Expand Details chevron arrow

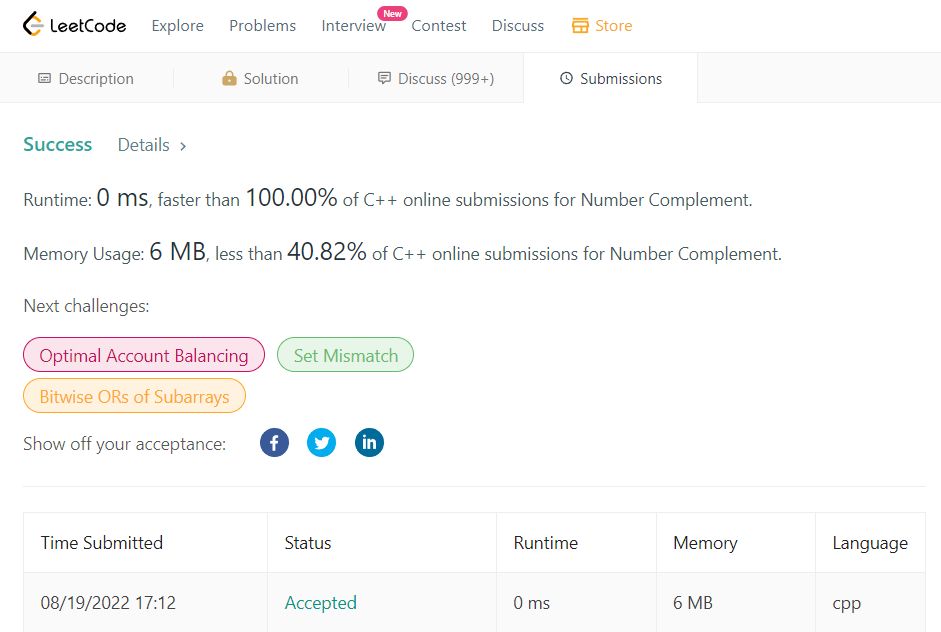(x=183, y=146)
